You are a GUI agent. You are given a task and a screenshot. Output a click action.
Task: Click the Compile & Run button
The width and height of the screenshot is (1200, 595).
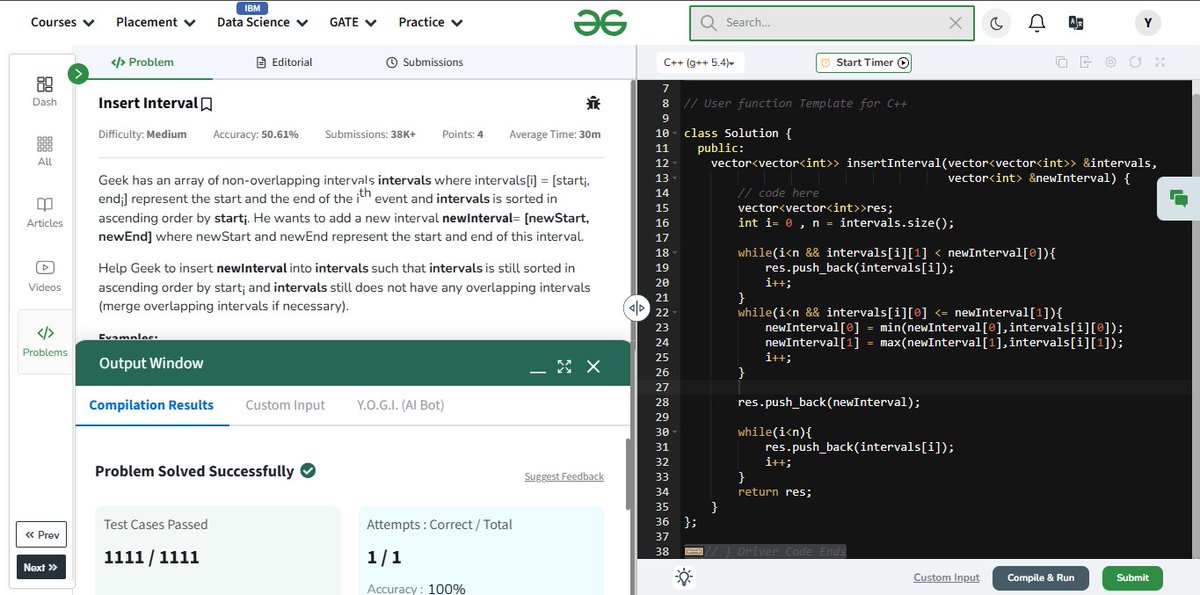click(x=1040, y=577)
